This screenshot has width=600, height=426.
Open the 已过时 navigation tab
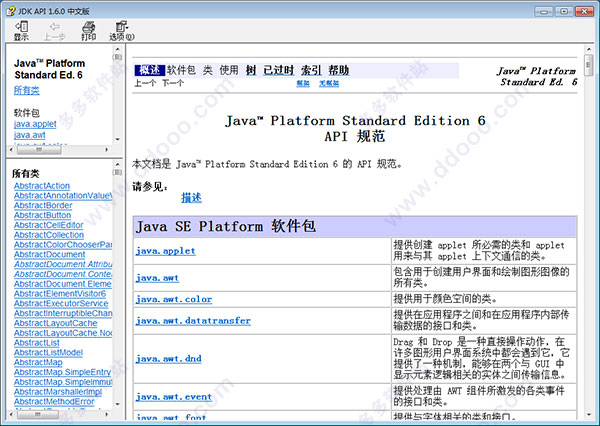pyautogui.click(x=279, y=70)
